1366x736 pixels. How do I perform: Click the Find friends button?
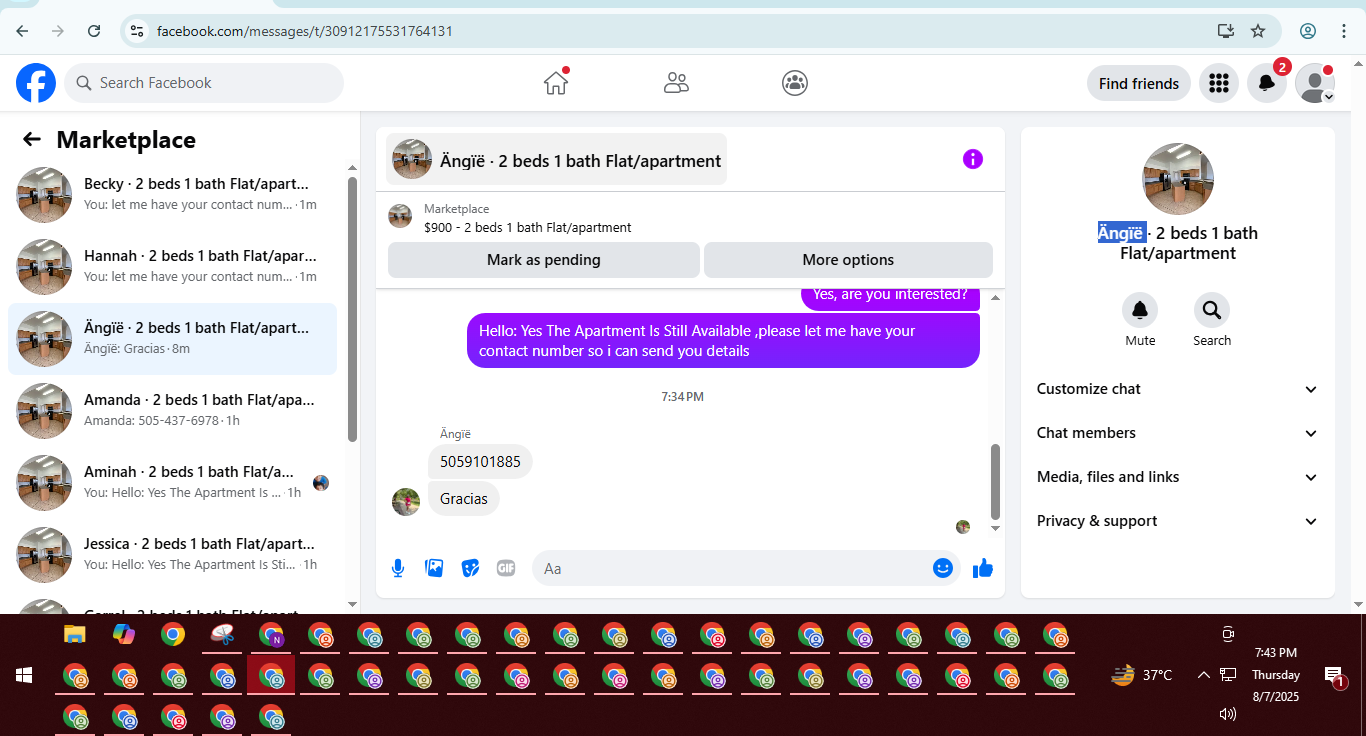pos(1139,83)
